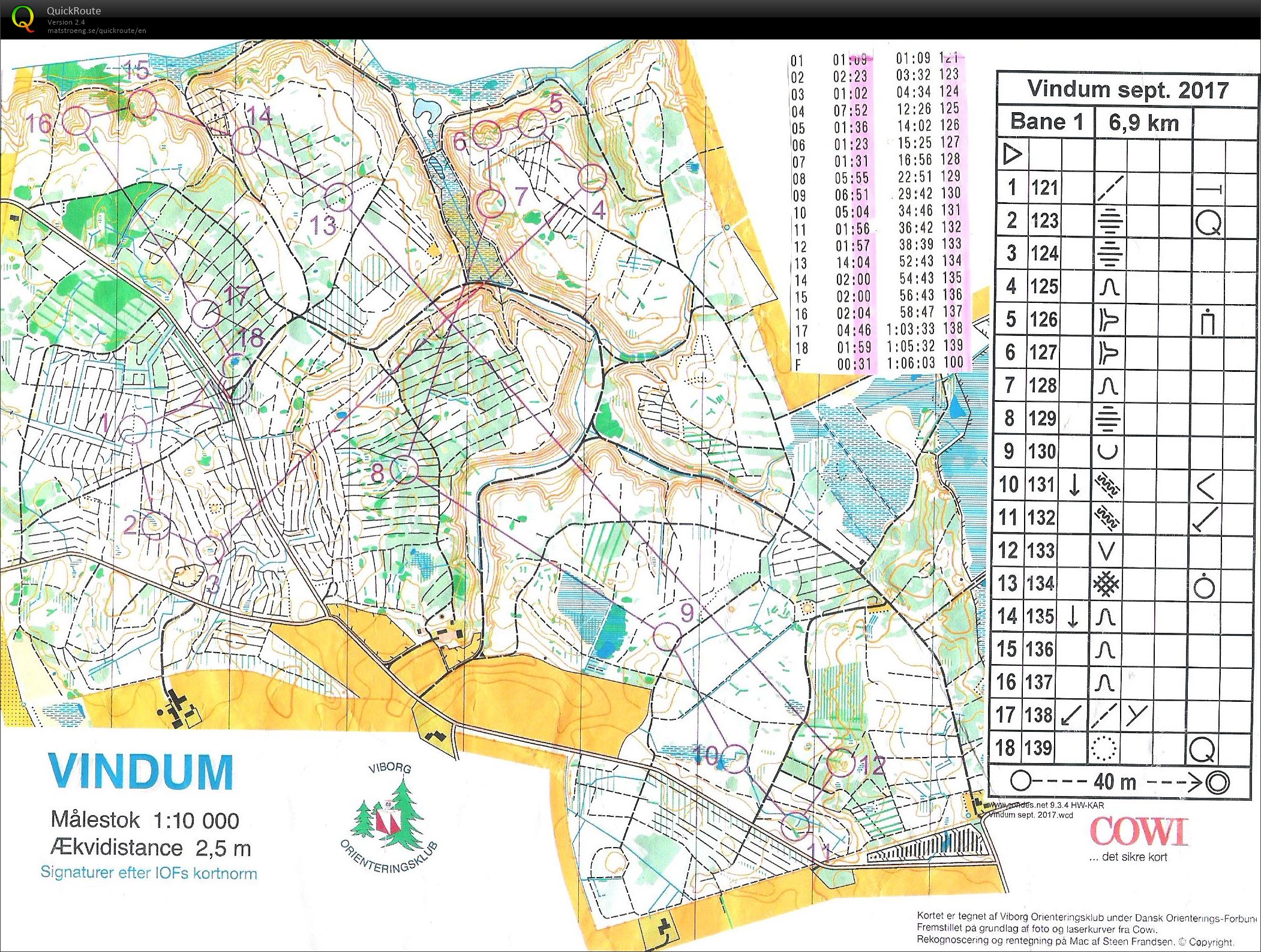Click the '... det sikre kort' tagline

point(1128,857)
